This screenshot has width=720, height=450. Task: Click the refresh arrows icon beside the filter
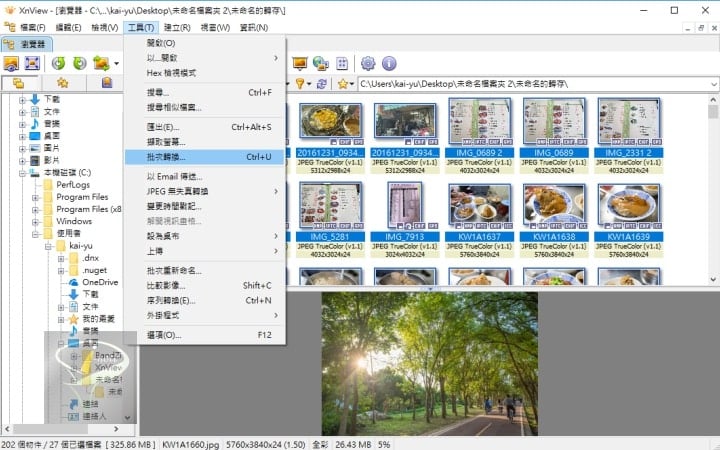point(322,84)
